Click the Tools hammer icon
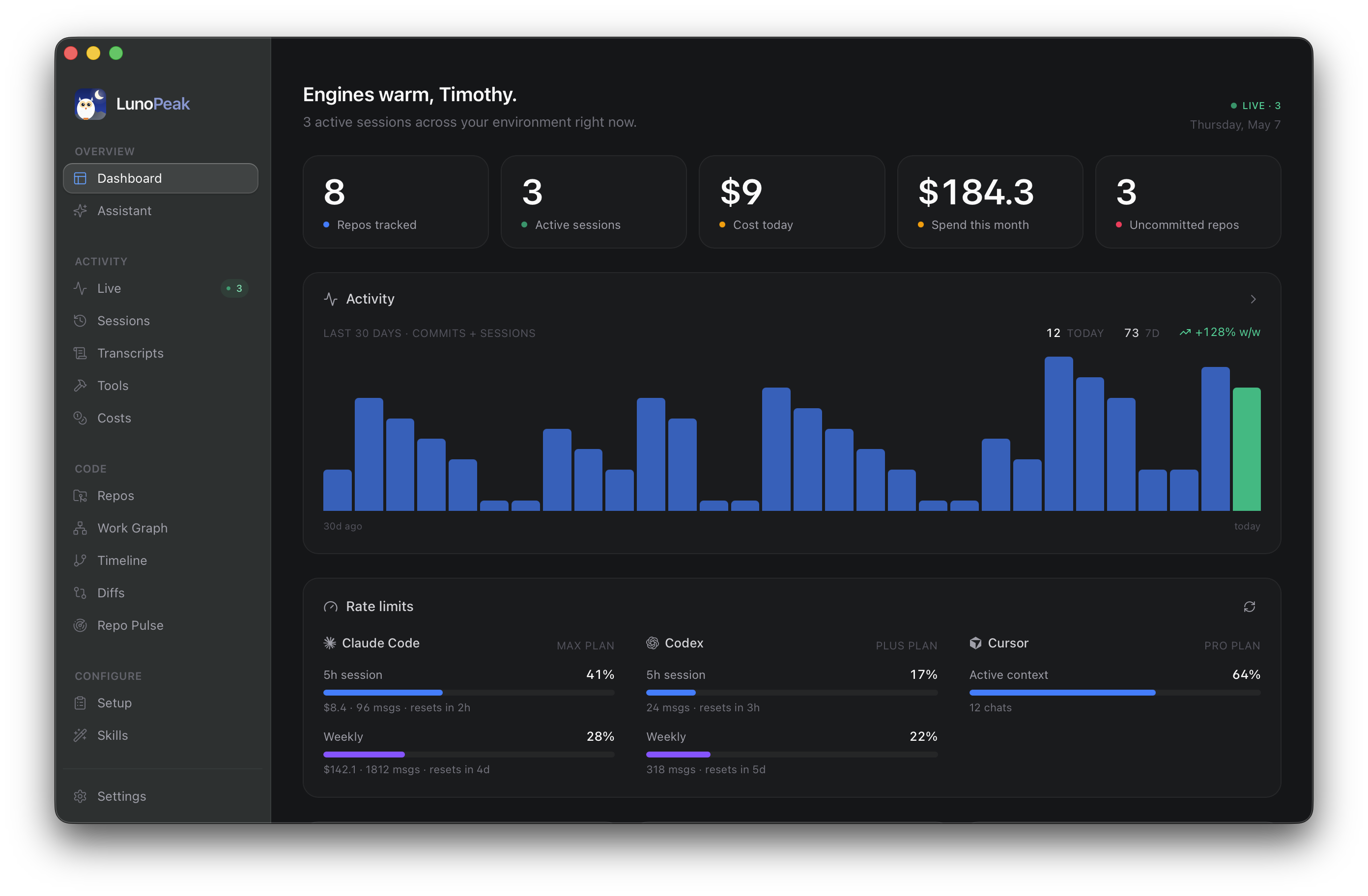Viewport: 1368px width, 896px height. (81, 385)
